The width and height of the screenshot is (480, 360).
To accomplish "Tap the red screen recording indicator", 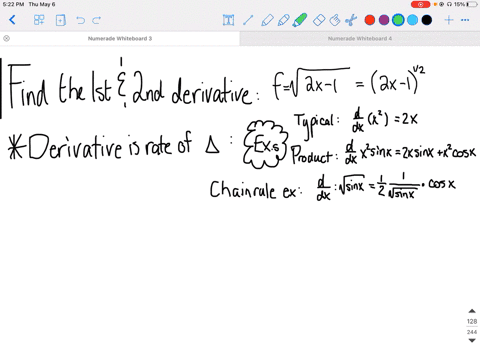I will [420, 4].
